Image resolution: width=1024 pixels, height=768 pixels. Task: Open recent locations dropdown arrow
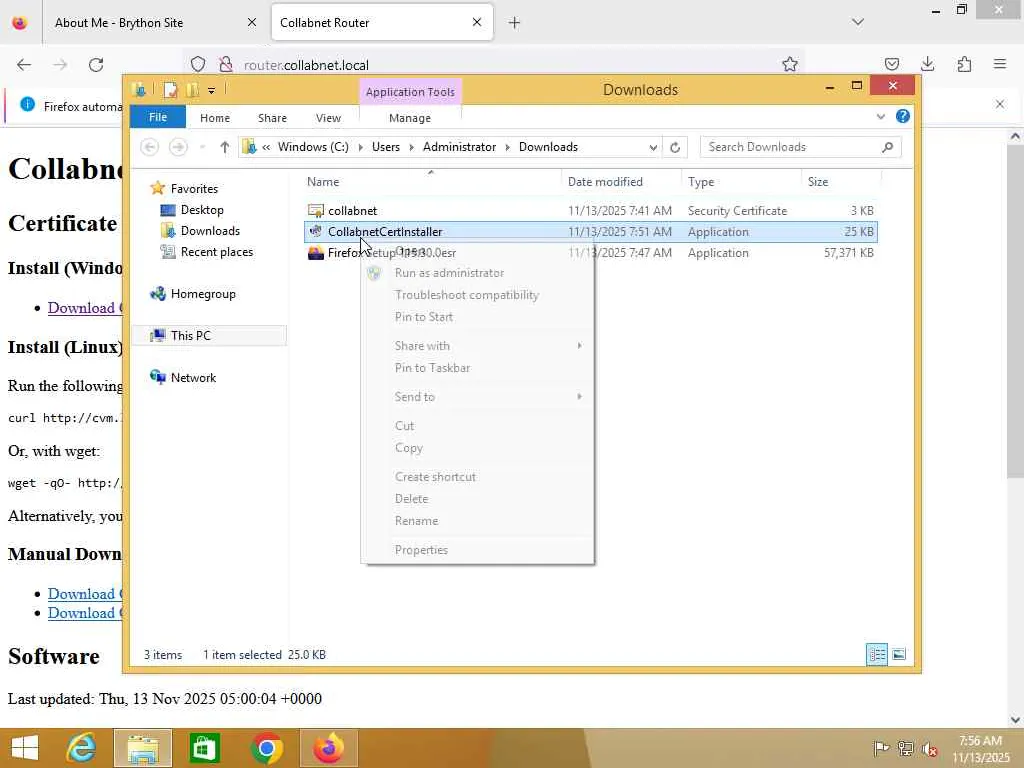click(202, 147)
